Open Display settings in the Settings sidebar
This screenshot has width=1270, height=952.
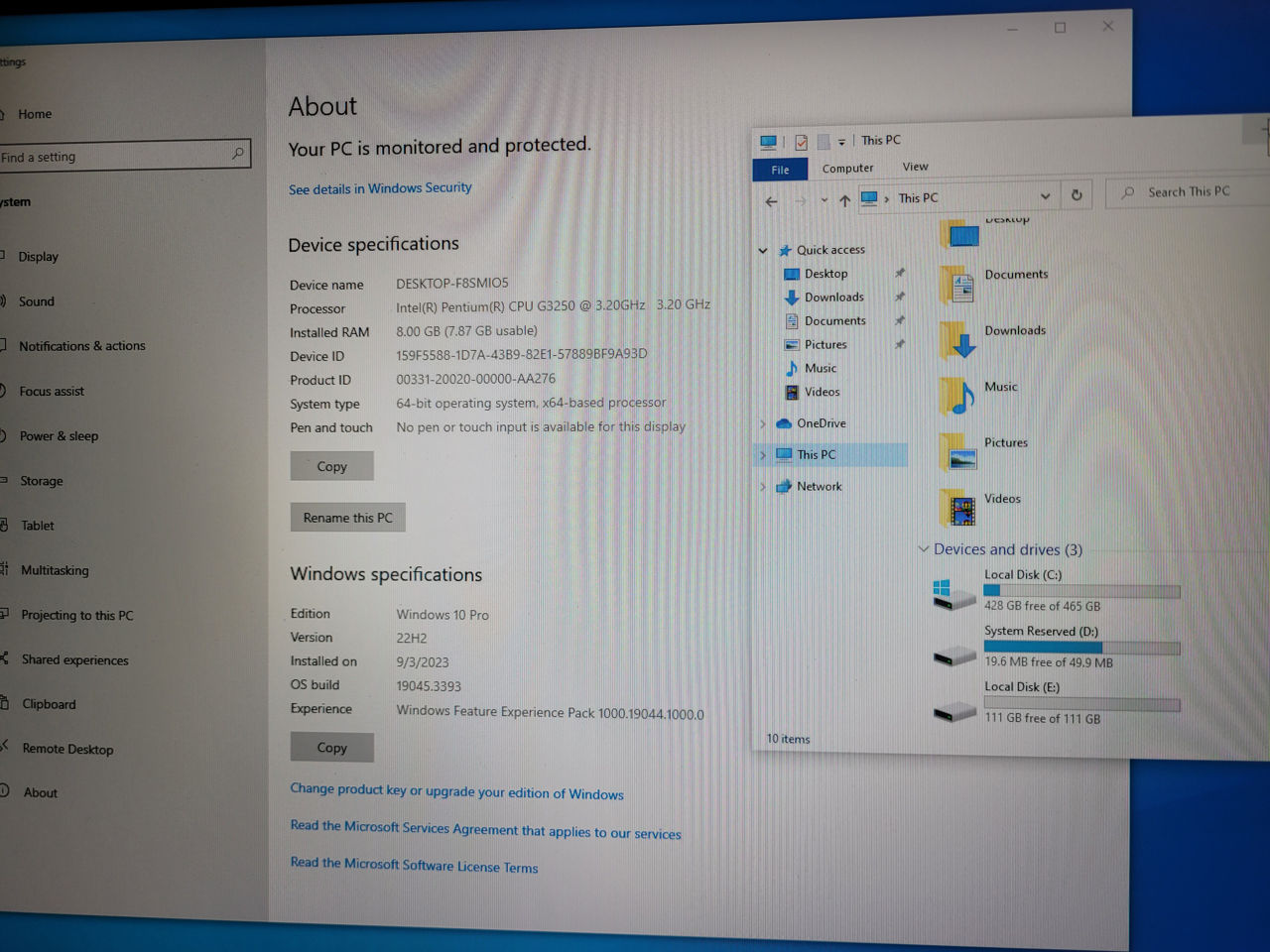pos(38,256)
